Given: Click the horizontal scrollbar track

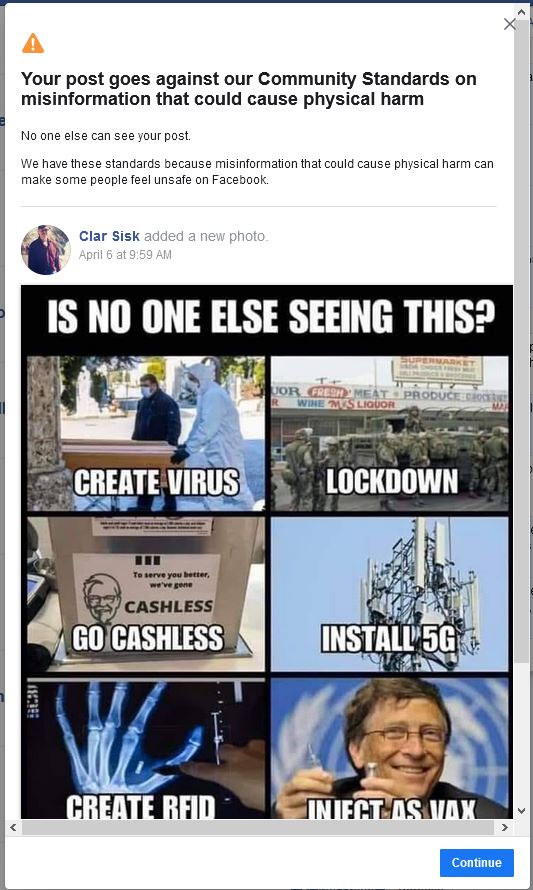Looking at the screenshot, I should click(258, 828).
